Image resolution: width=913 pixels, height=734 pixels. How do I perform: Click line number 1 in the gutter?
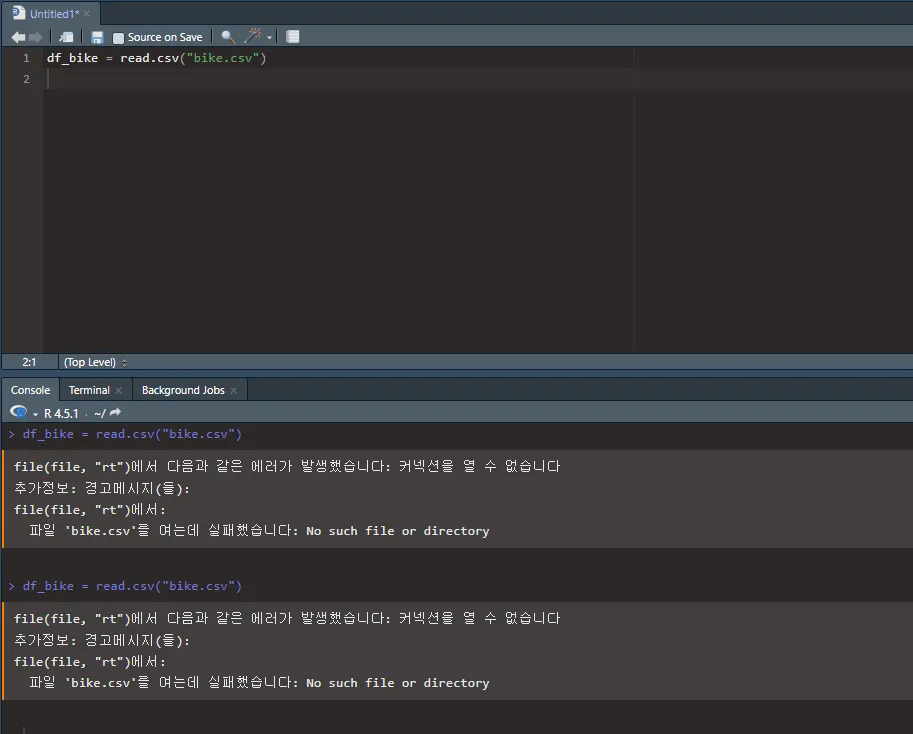click(x=26, y=58)
